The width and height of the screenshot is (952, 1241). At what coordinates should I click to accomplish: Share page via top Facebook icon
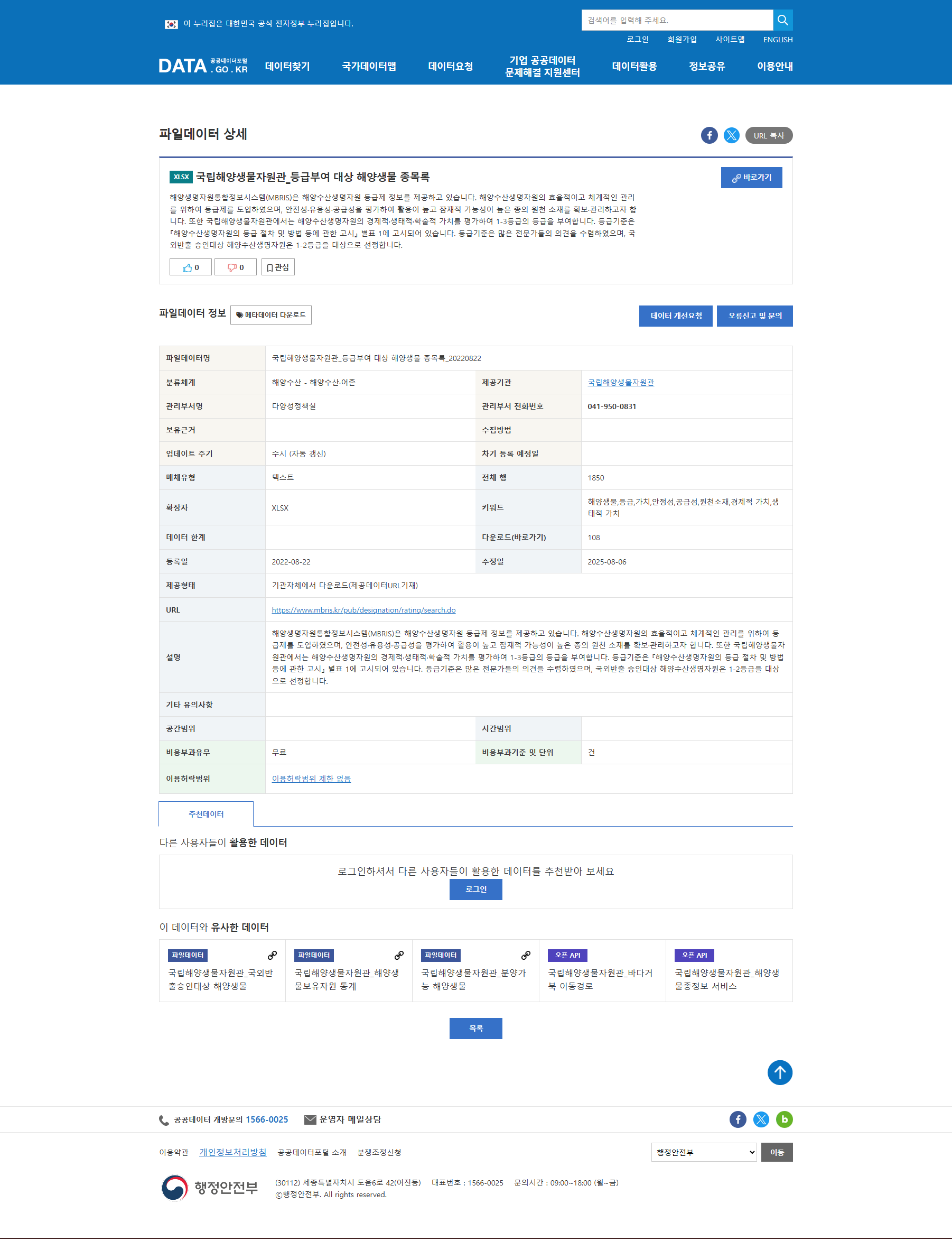click(x=709, y=135)
